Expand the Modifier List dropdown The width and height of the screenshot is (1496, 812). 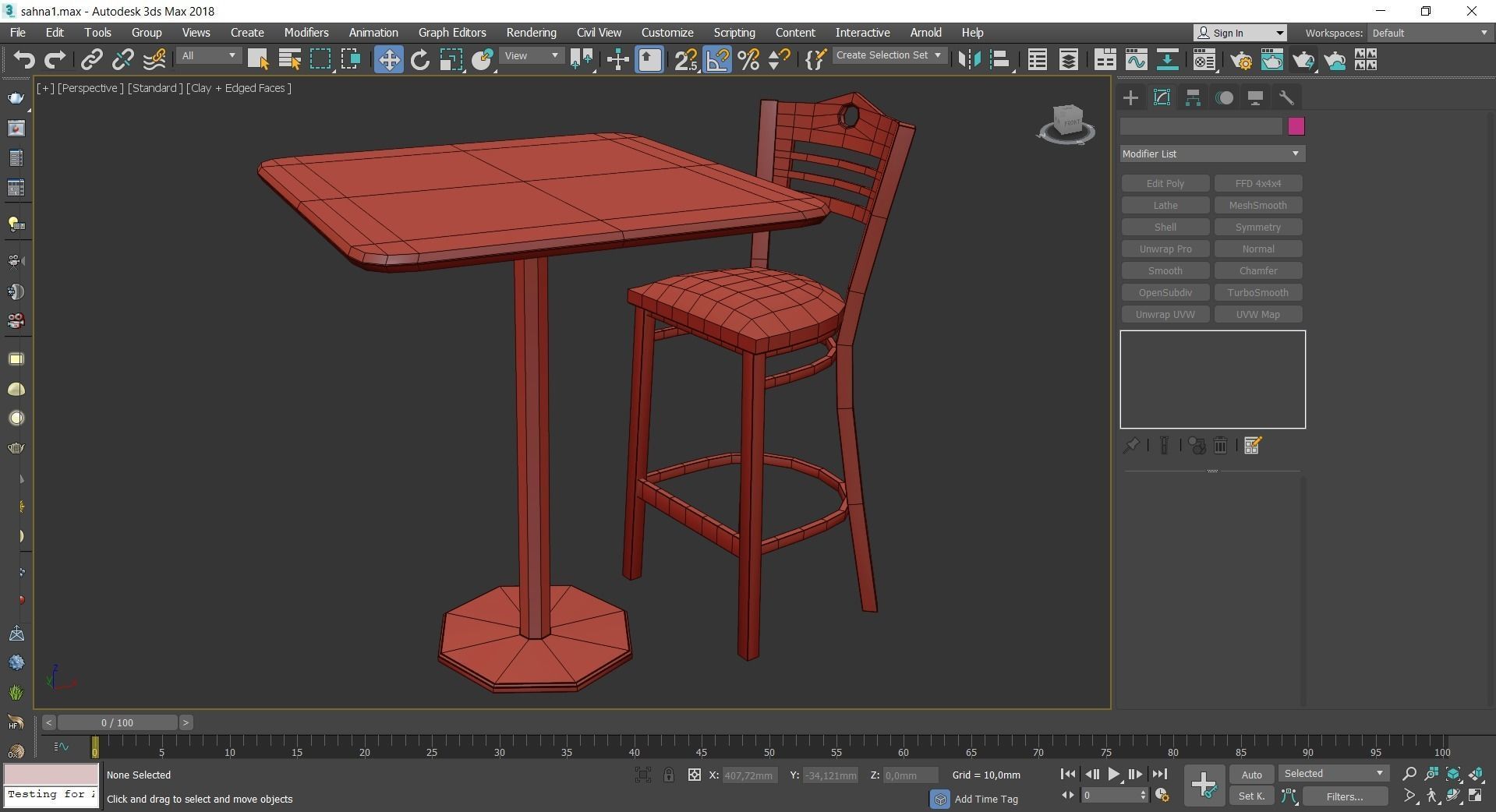(x=1212, y=154)
